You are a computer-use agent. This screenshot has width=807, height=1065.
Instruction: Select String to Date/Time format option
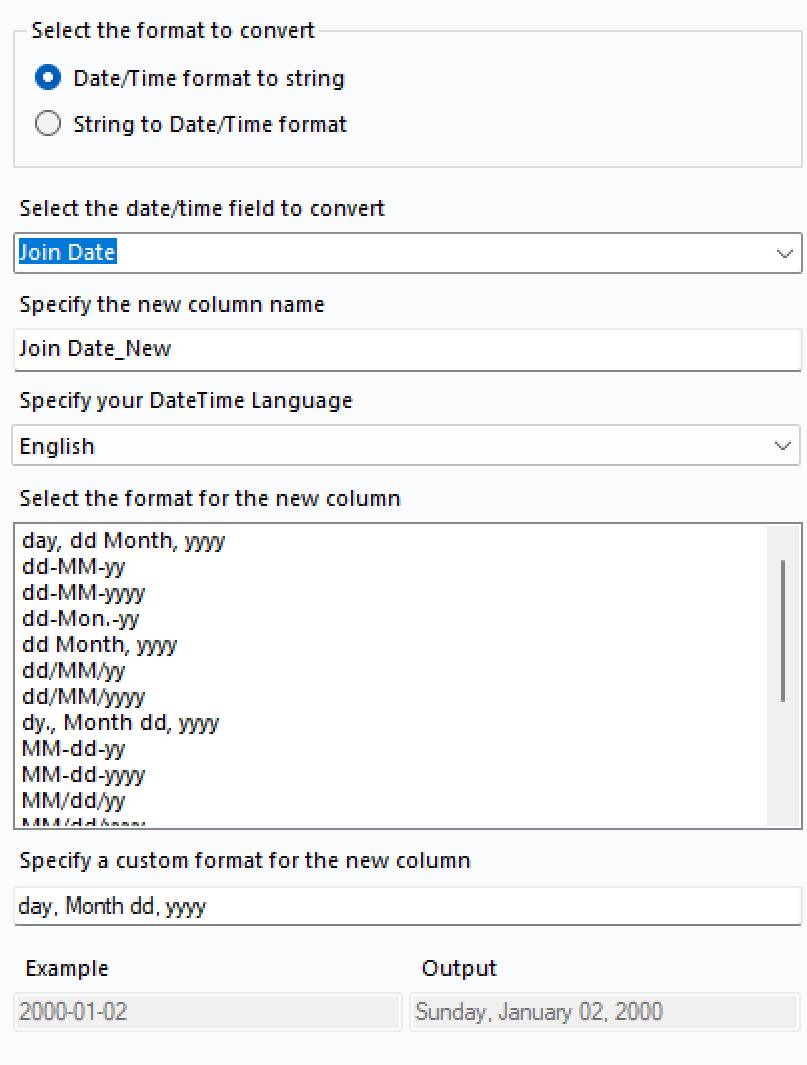click(48, 124)
